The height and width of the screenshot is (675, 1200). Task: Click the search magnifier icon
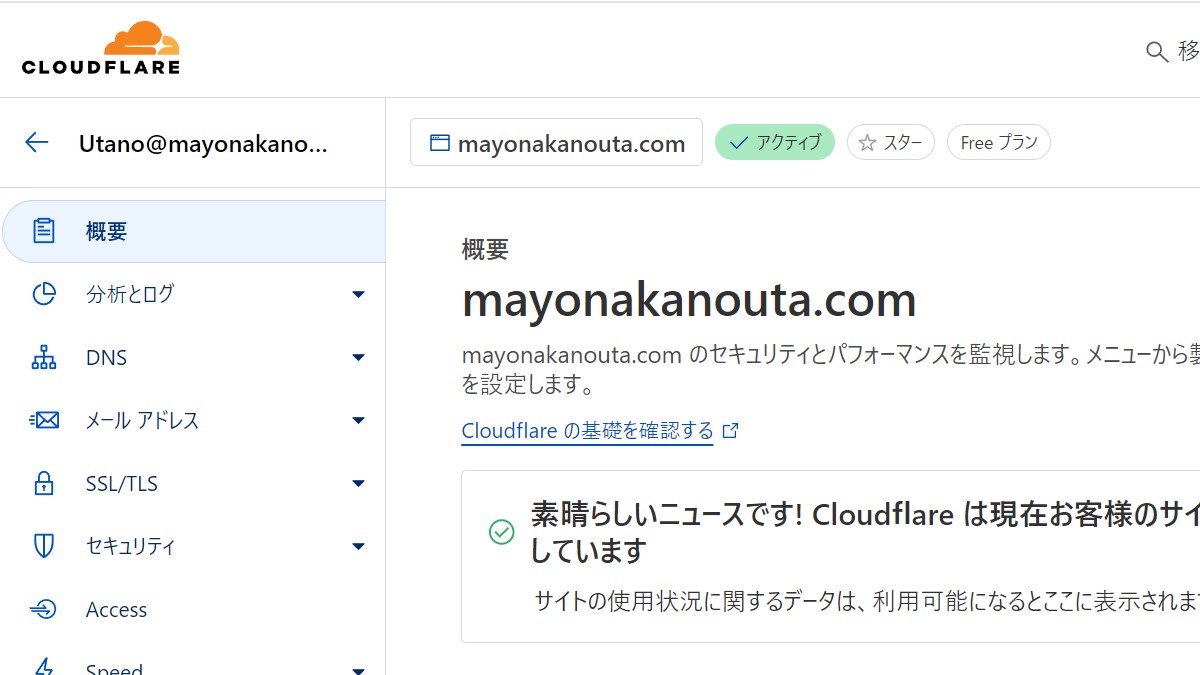pyautogui.click(x=1157, y=52)
